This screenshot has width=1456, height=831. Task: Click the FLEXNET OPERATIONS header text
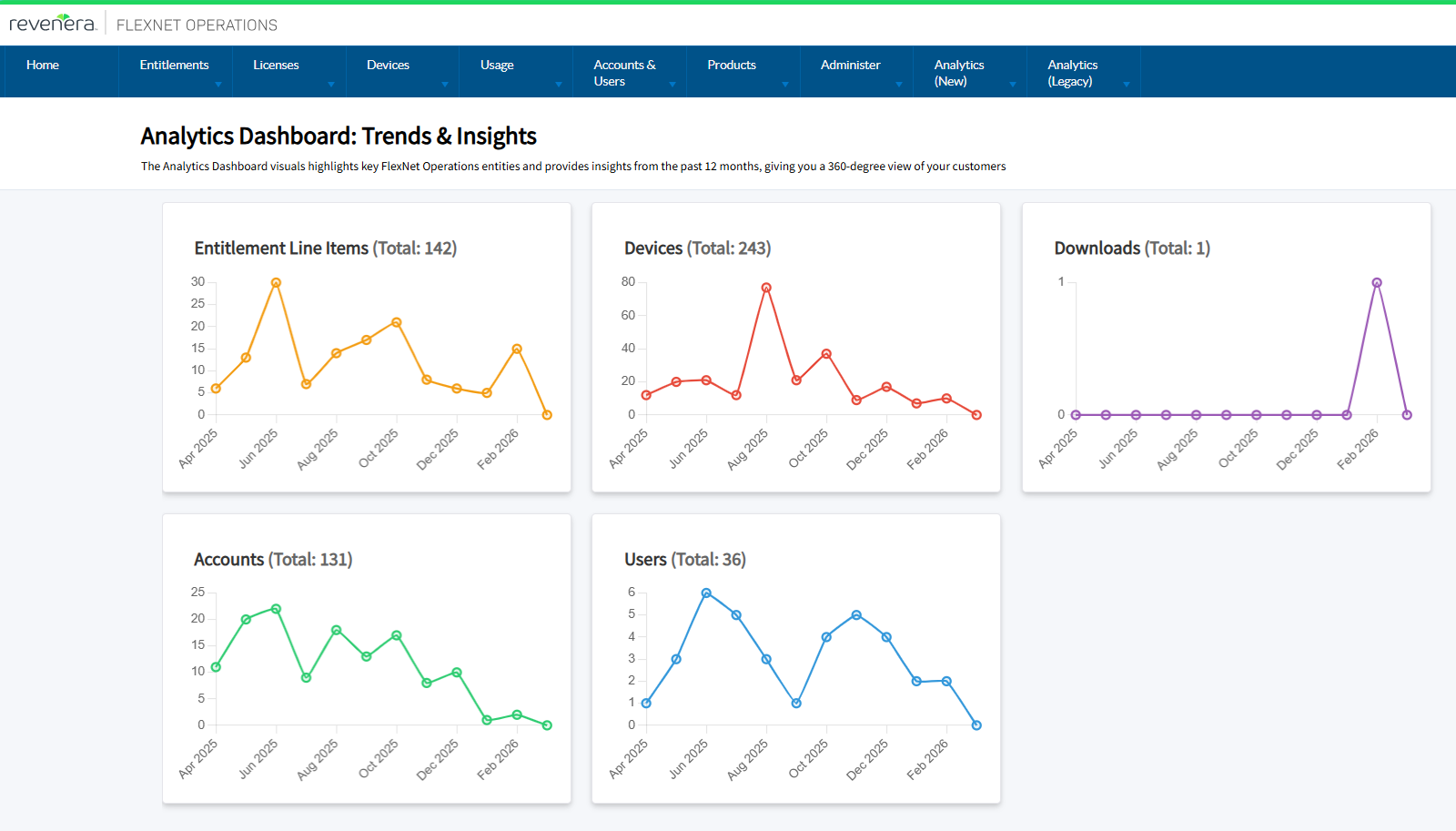coord(197,25)
